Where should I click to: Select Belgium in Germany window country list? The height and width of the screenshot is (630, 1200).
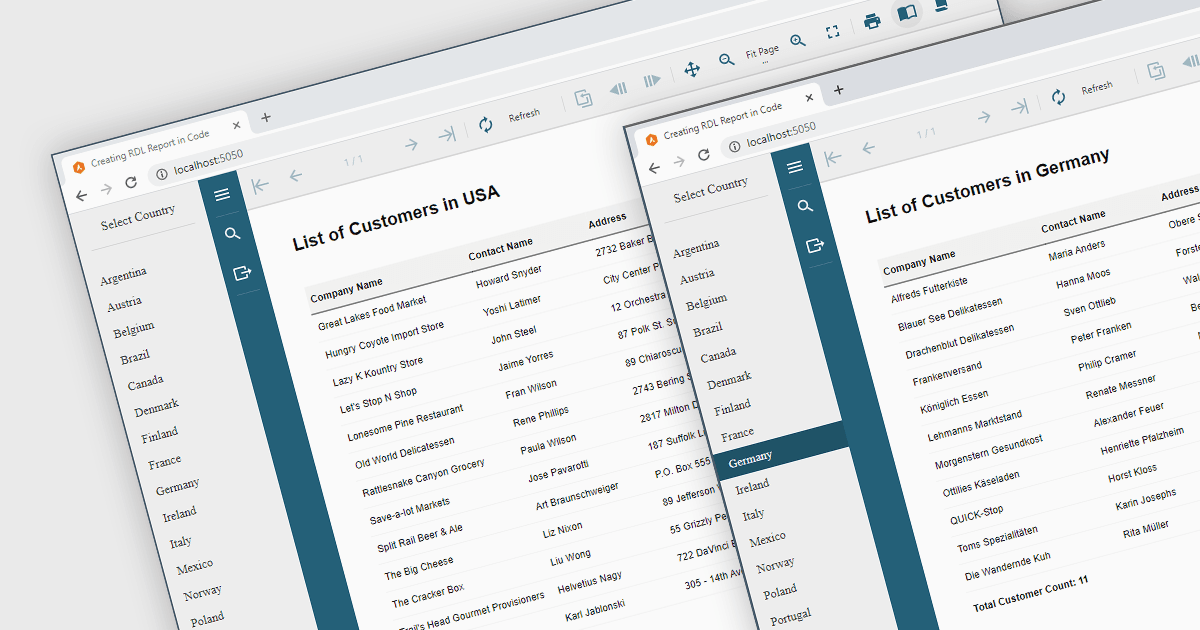point(707,301)
